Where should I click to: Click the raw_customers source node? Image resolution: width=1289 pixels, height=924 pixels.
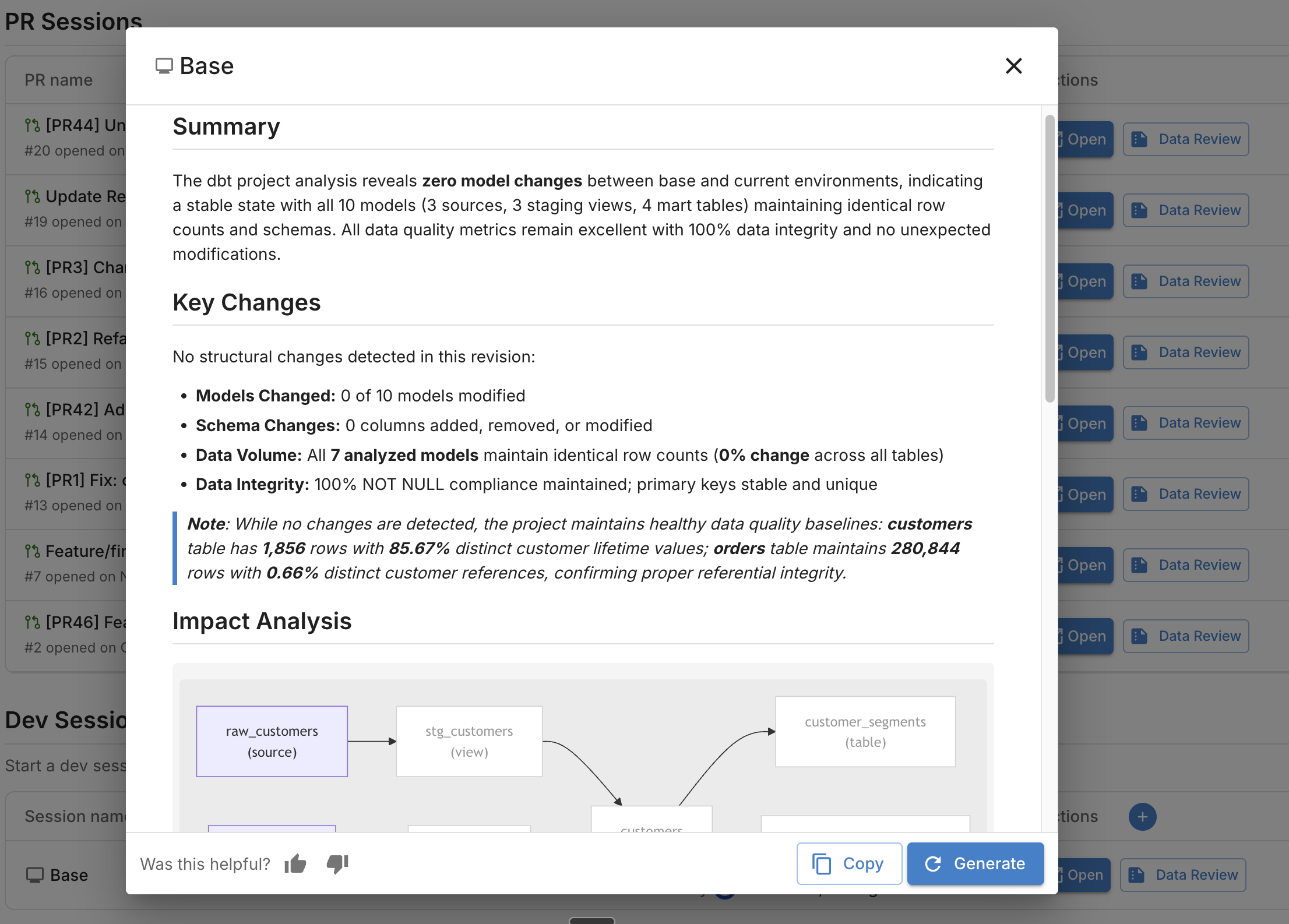272,741
